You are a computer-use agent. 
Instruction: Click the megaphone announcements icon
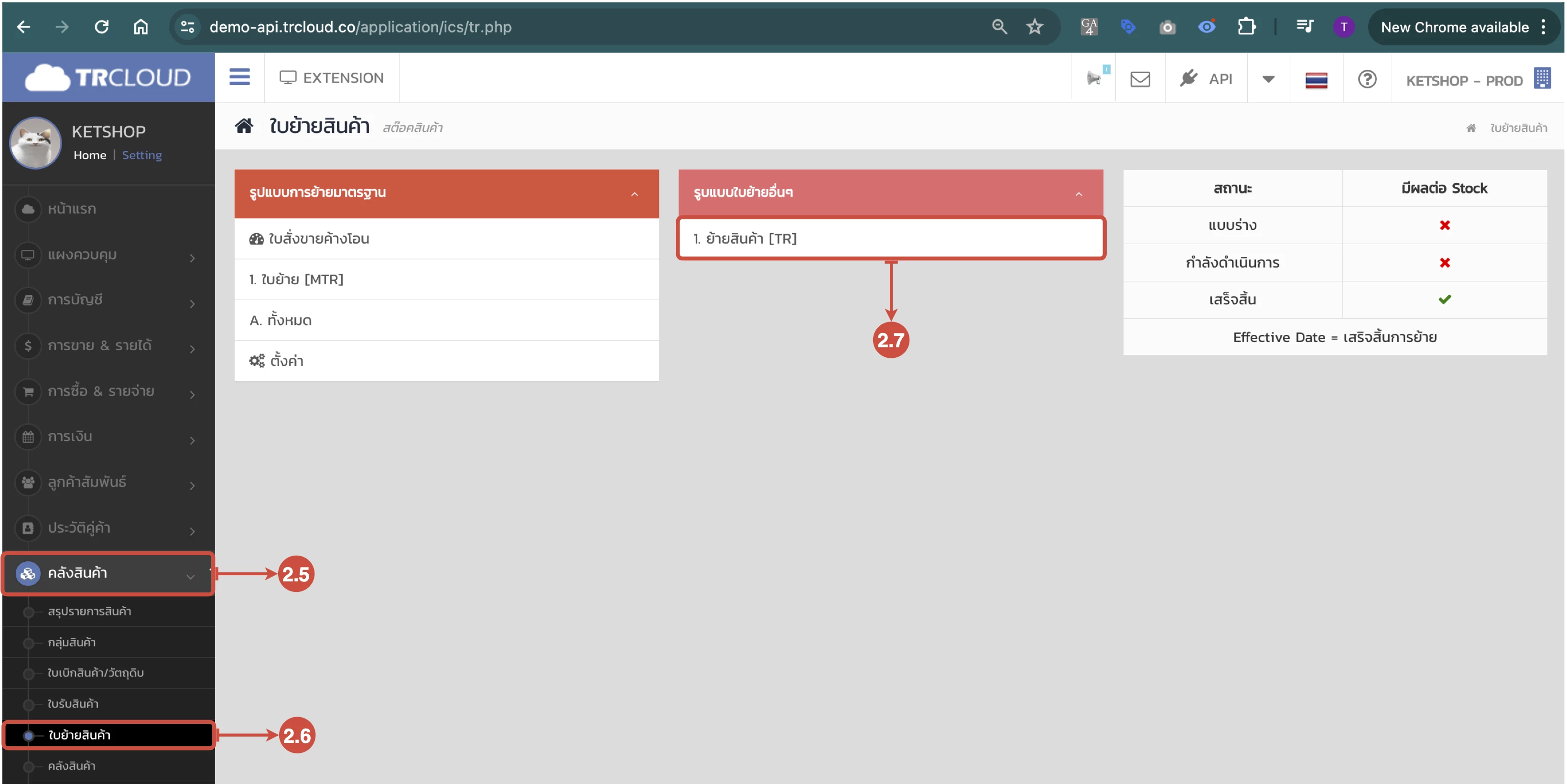click(x=1094, y=78)
